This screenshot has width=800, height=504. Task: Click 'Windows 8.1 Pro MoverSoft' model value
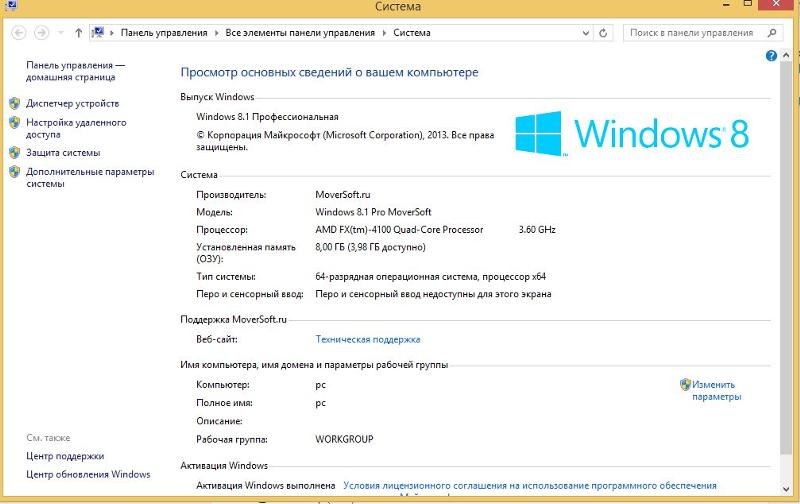pos(373,212)
